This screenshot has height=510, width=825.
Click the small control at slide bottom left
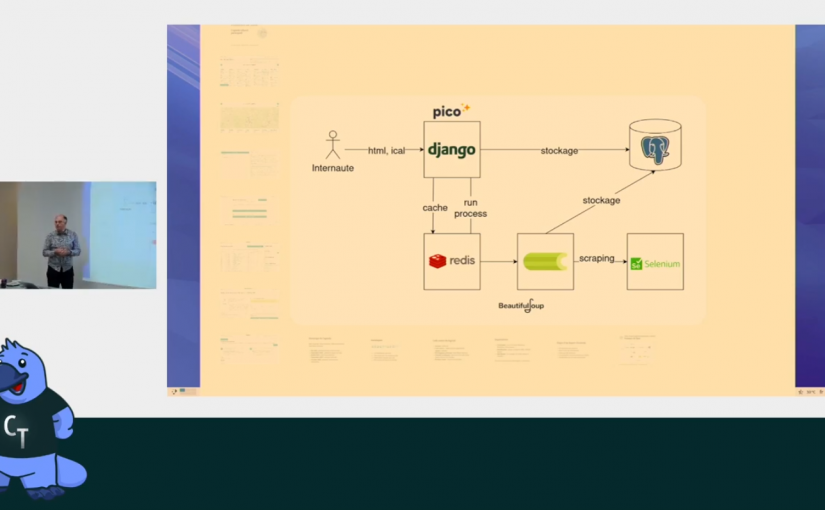click(175, 391)
